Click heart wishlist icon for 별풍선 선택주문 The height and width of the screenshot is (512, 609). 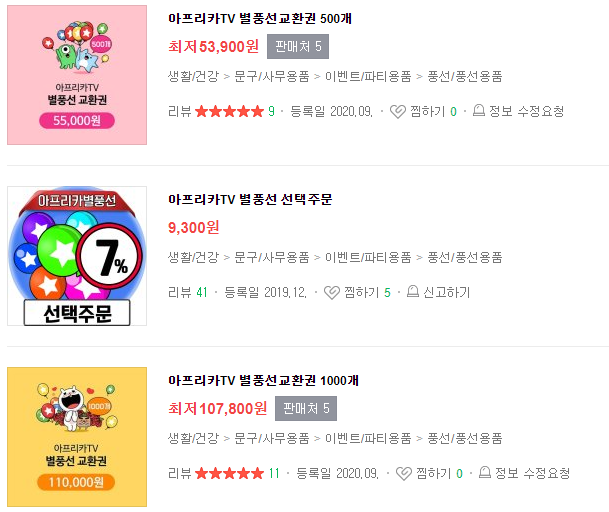tap(332, 293)
